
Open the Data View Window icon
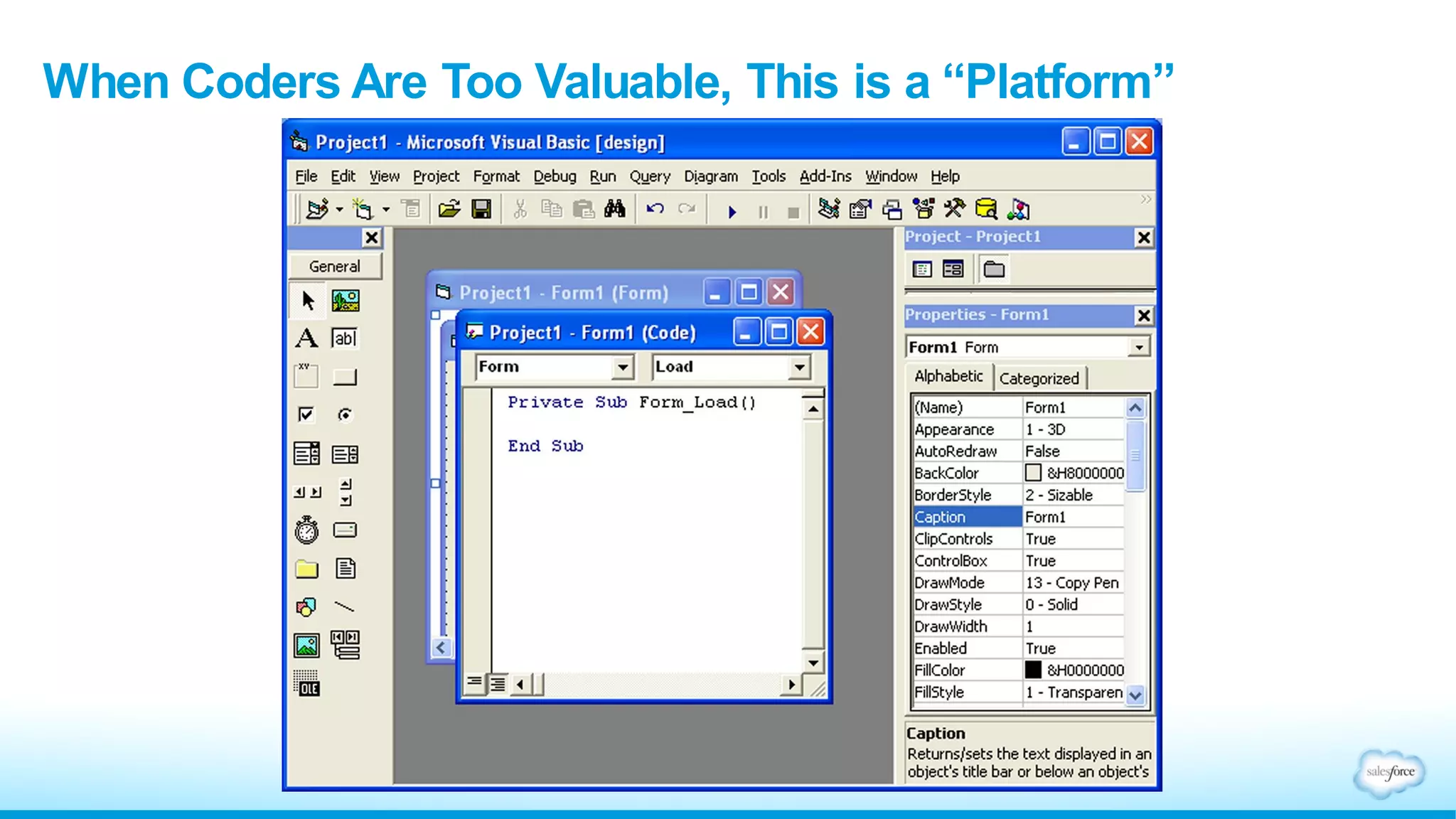[x=986, y=209]
